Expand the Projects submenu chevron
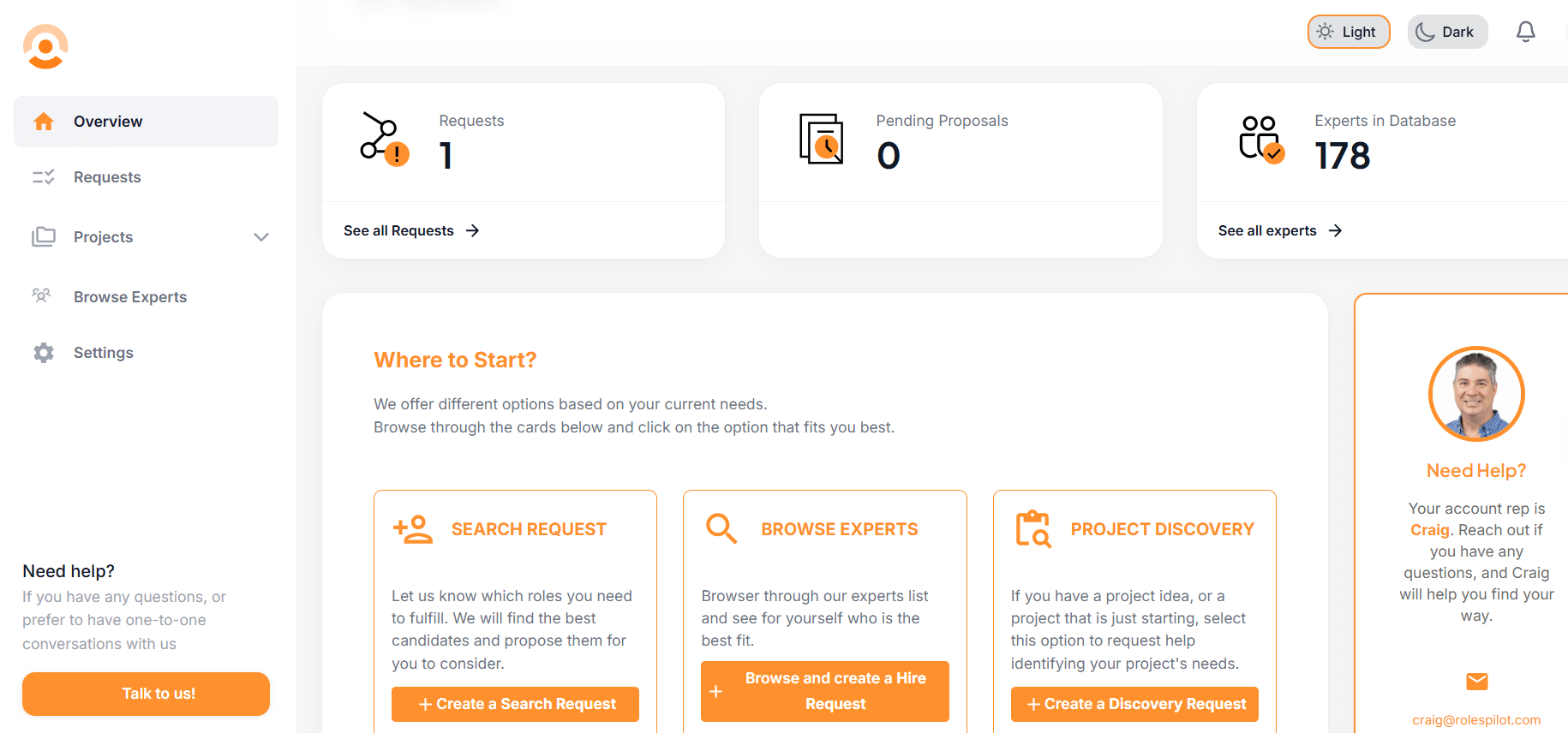 click(x=261, y=237)
